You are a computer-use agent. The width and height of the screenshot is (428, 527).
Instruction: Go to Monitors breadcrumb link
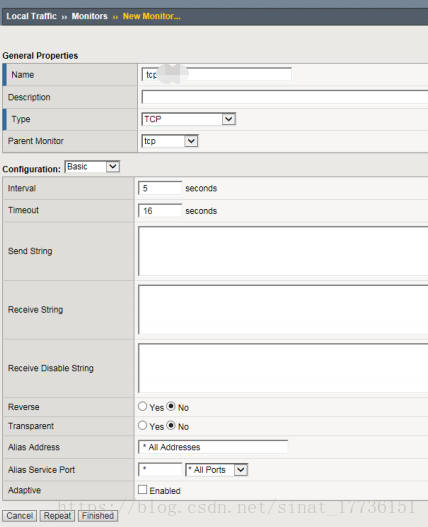point(89,16)
